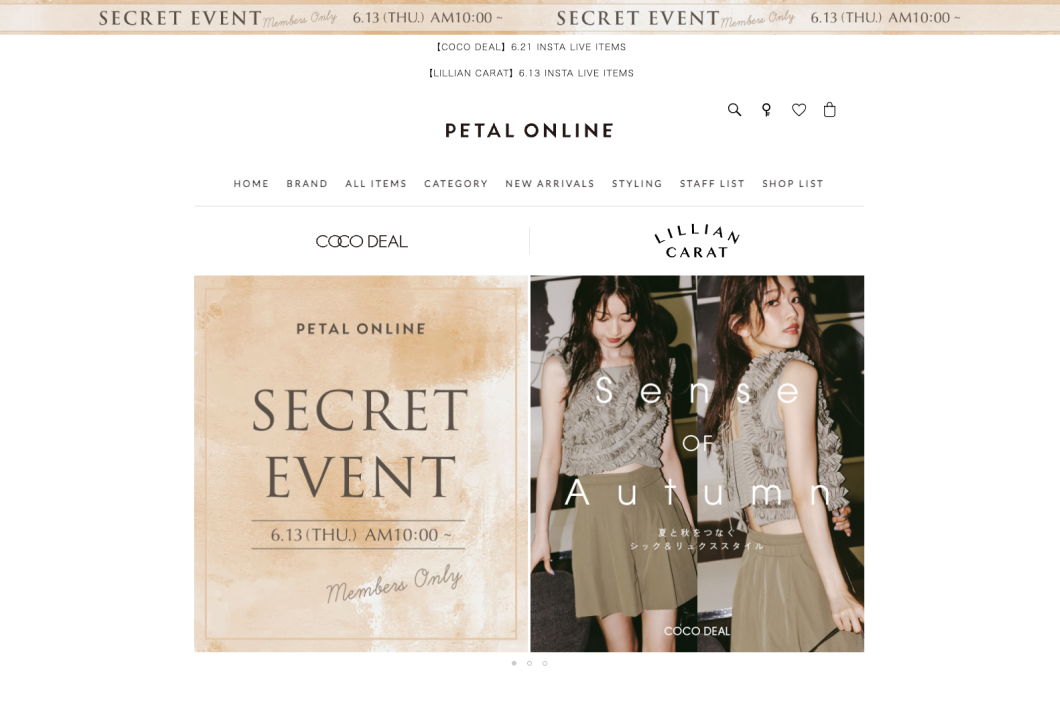Click the account login icon
The height and width of the screenshot is (708, 1060).
[767, 110]
